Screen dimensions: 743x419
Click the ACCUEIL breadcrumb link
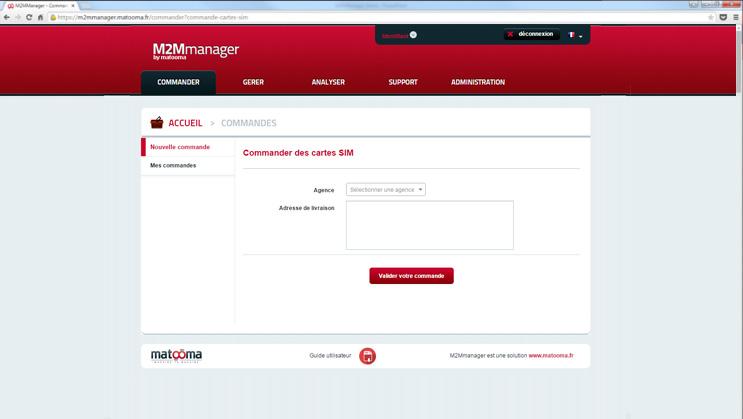pos(185,123)
